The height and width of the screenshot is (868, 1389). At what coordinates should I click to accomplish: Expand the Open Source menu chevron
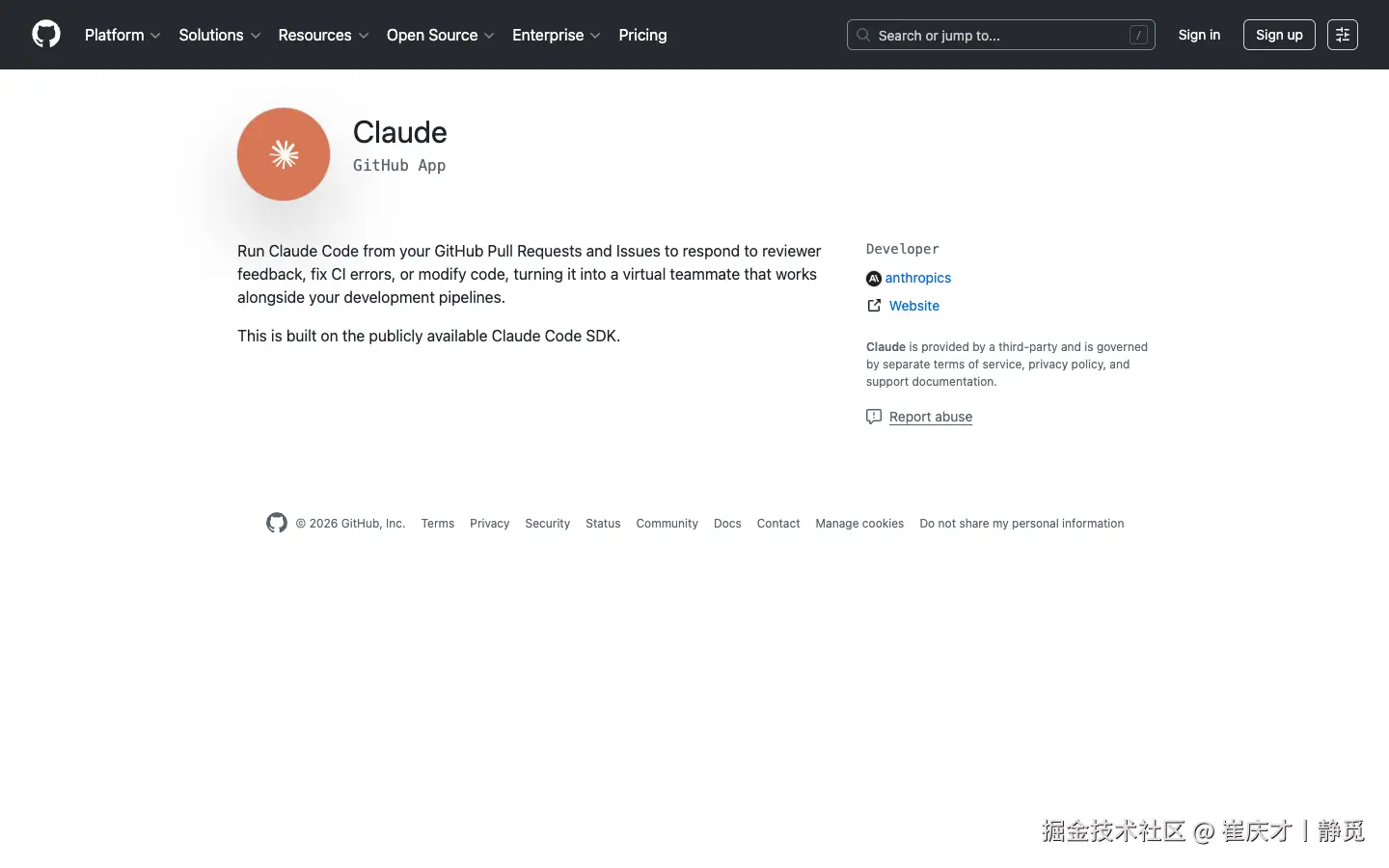click(489, 35)
